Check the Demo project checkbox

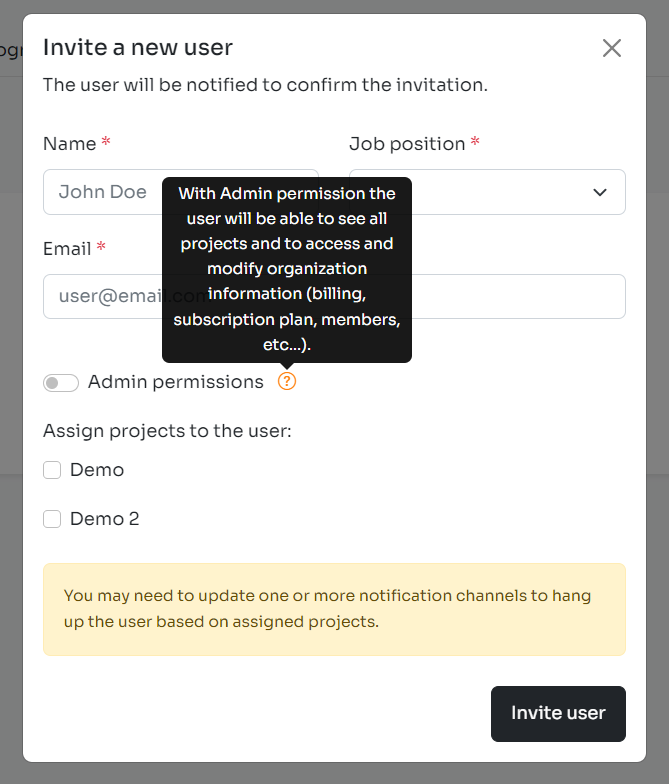pos(52,470)
